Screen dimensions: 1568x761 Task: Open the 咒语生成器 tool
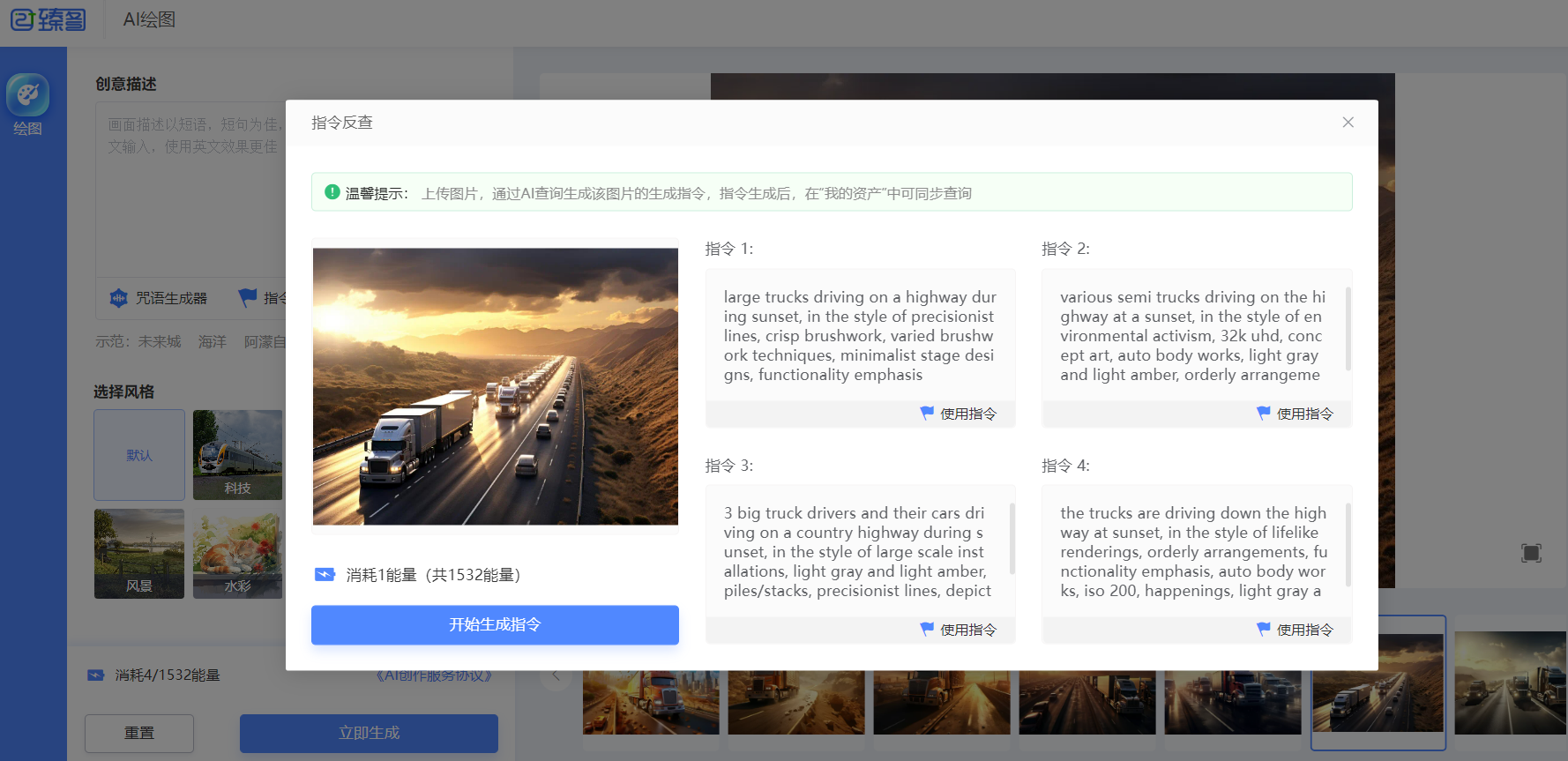click(x=159, y=298)
